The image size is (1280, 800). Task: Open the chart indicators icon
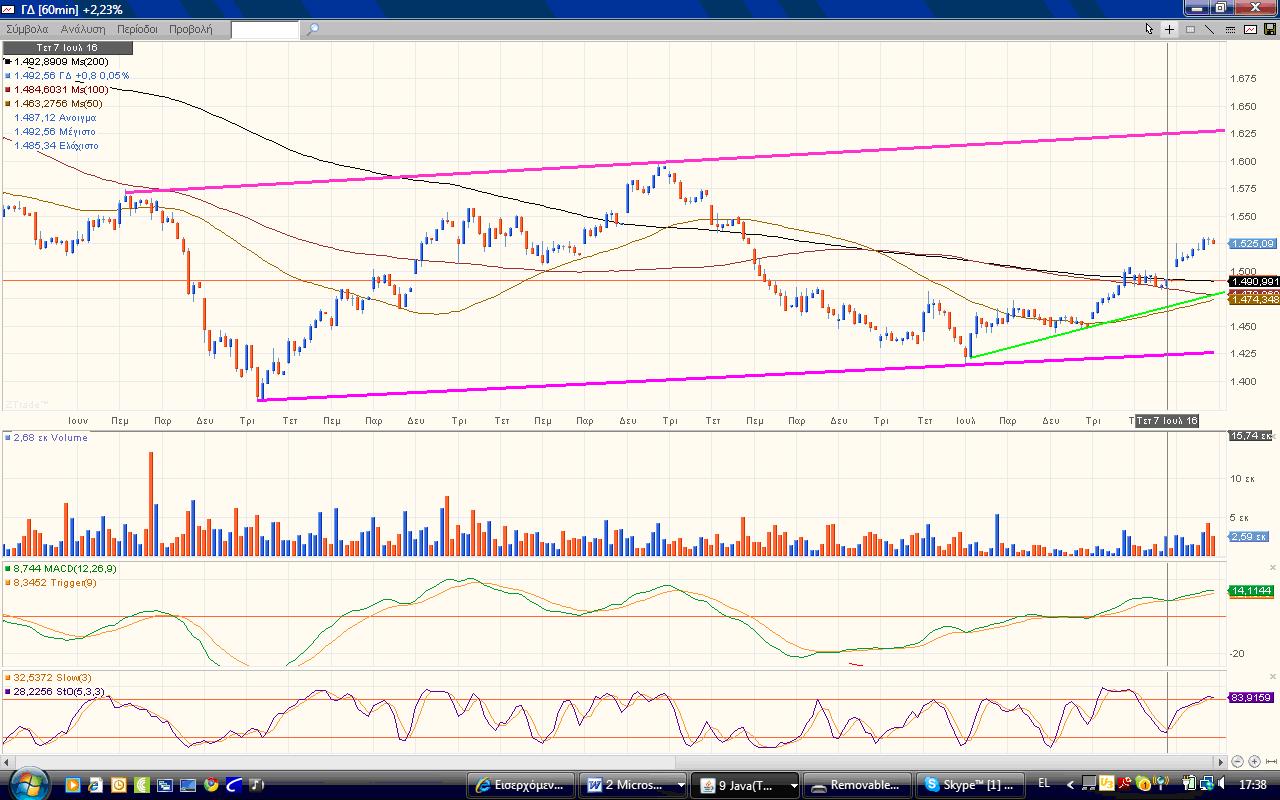[x=1250, y=29]
